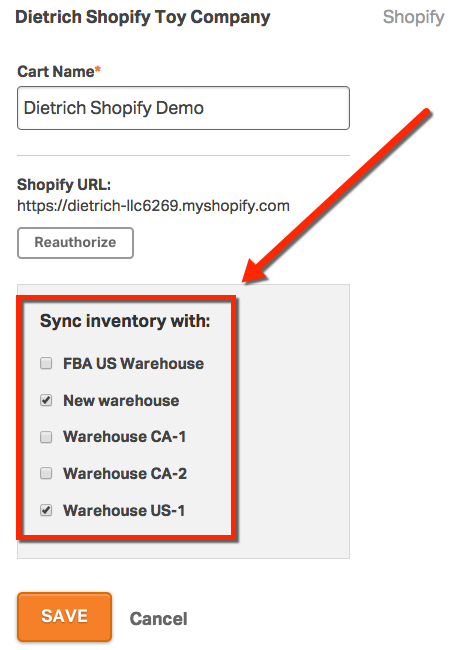The image size is (456, 650).
Task: Click the Warehouse US-1 label
Action: [x=124, y=510]
